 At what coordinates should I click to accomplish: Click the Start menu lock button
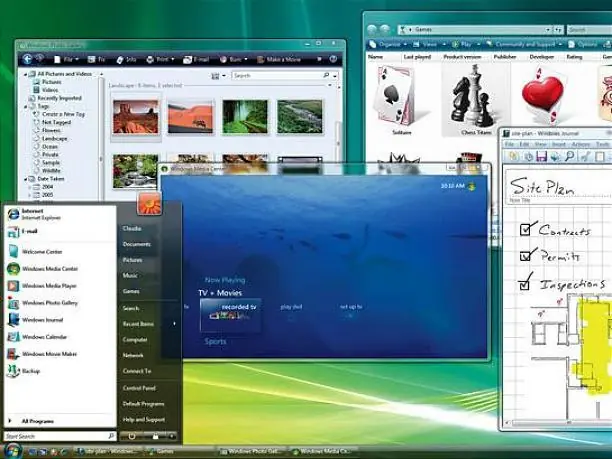(155, 436)
